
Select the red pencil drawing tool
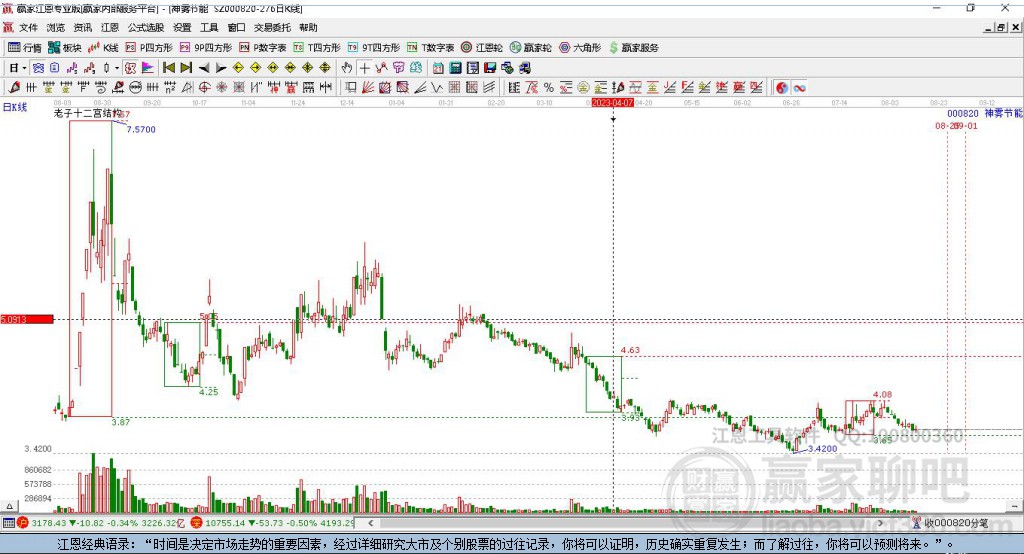coord(14,88)
